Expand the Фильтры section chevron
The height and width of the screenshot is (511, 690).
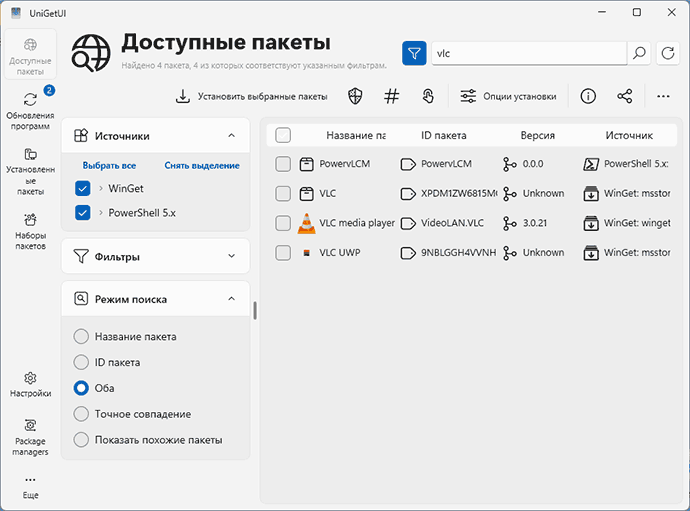(x=231, y=256)
